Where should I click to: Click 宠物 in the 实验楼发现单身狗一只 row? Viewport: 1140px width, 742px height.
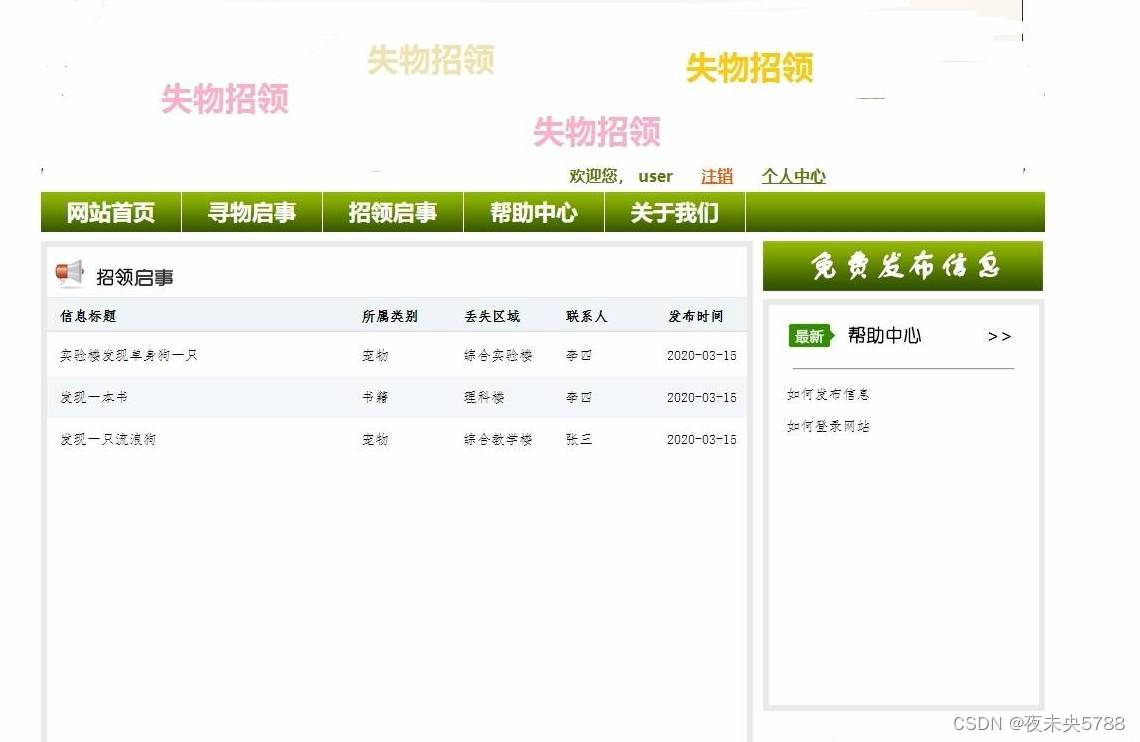[375, 355]
